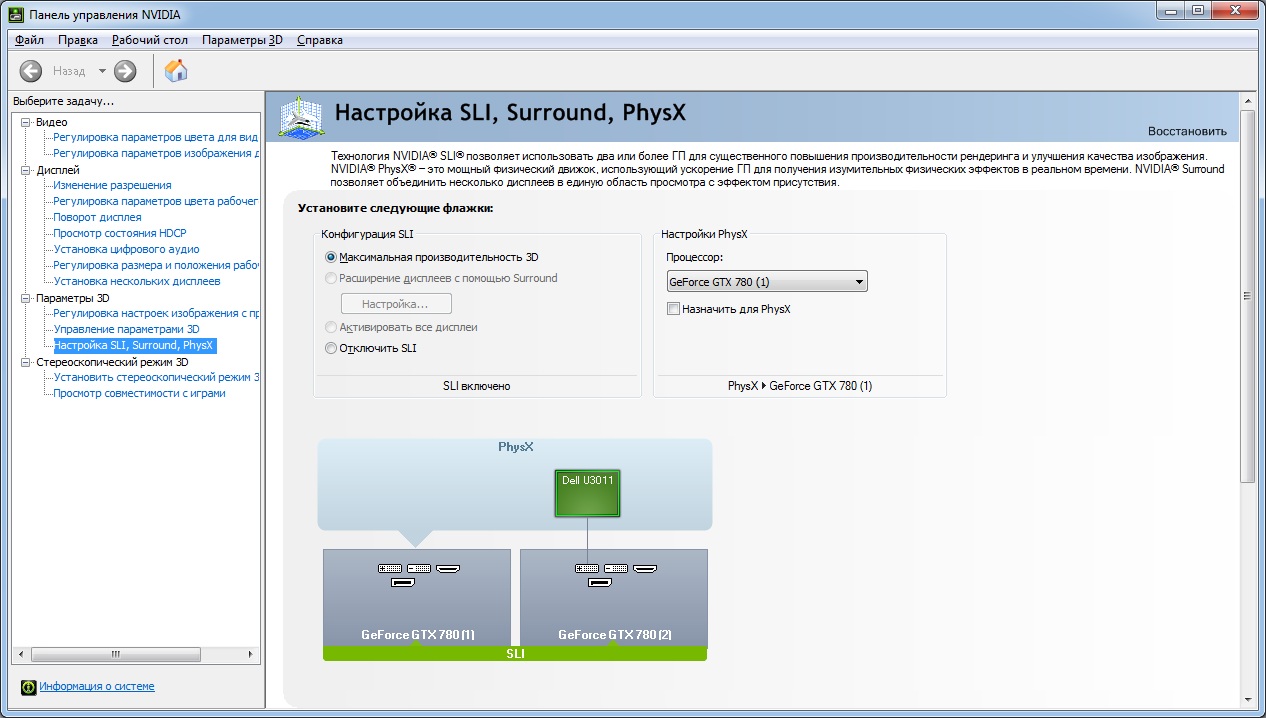Click the Back arrow icon
The height and width of the screenshot is (718, 1266).
pyautogui.click(x=31, y=71)
